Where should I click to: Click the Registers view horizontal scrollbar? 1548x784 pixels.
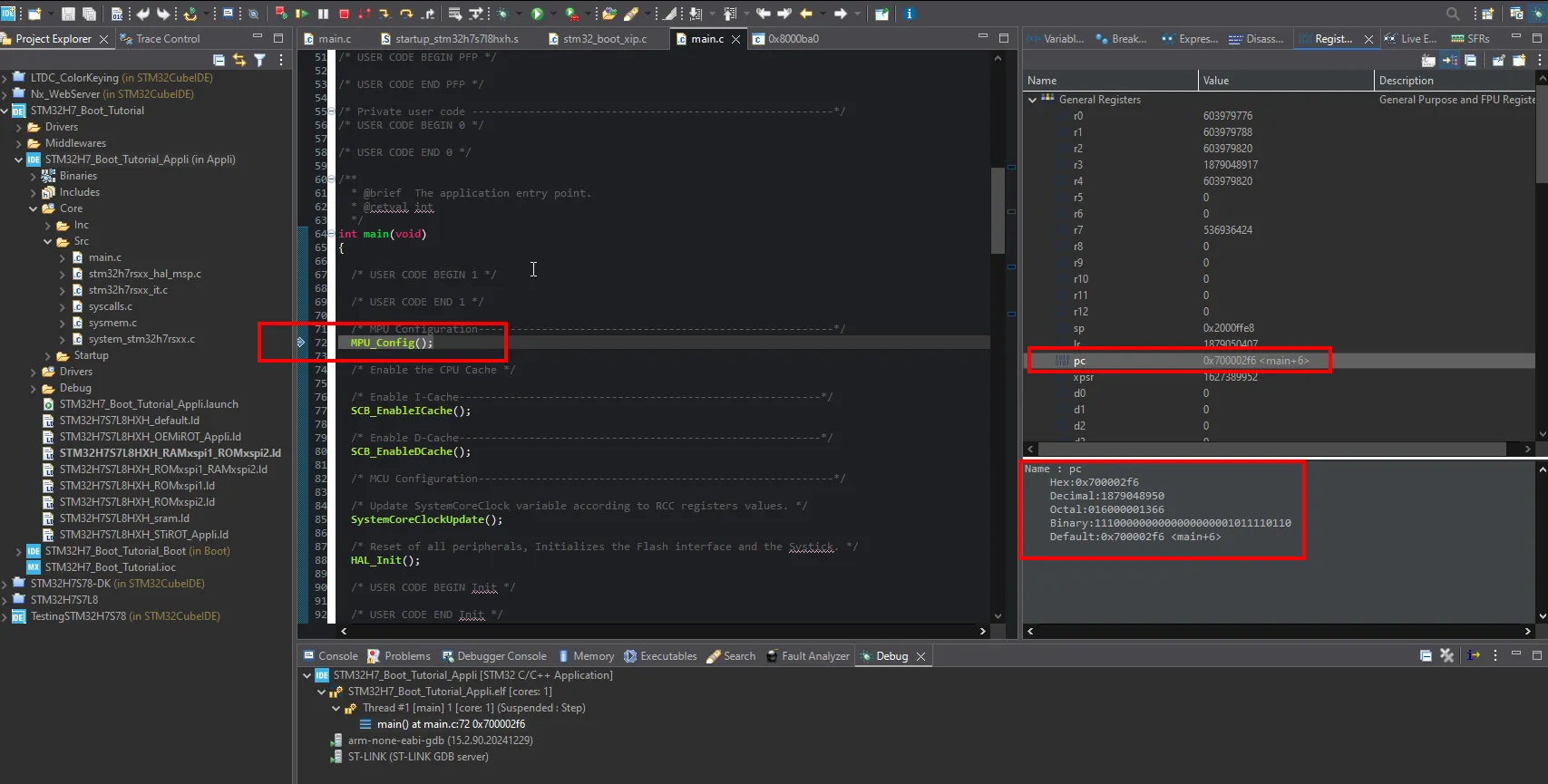(x=1271, y=449)
